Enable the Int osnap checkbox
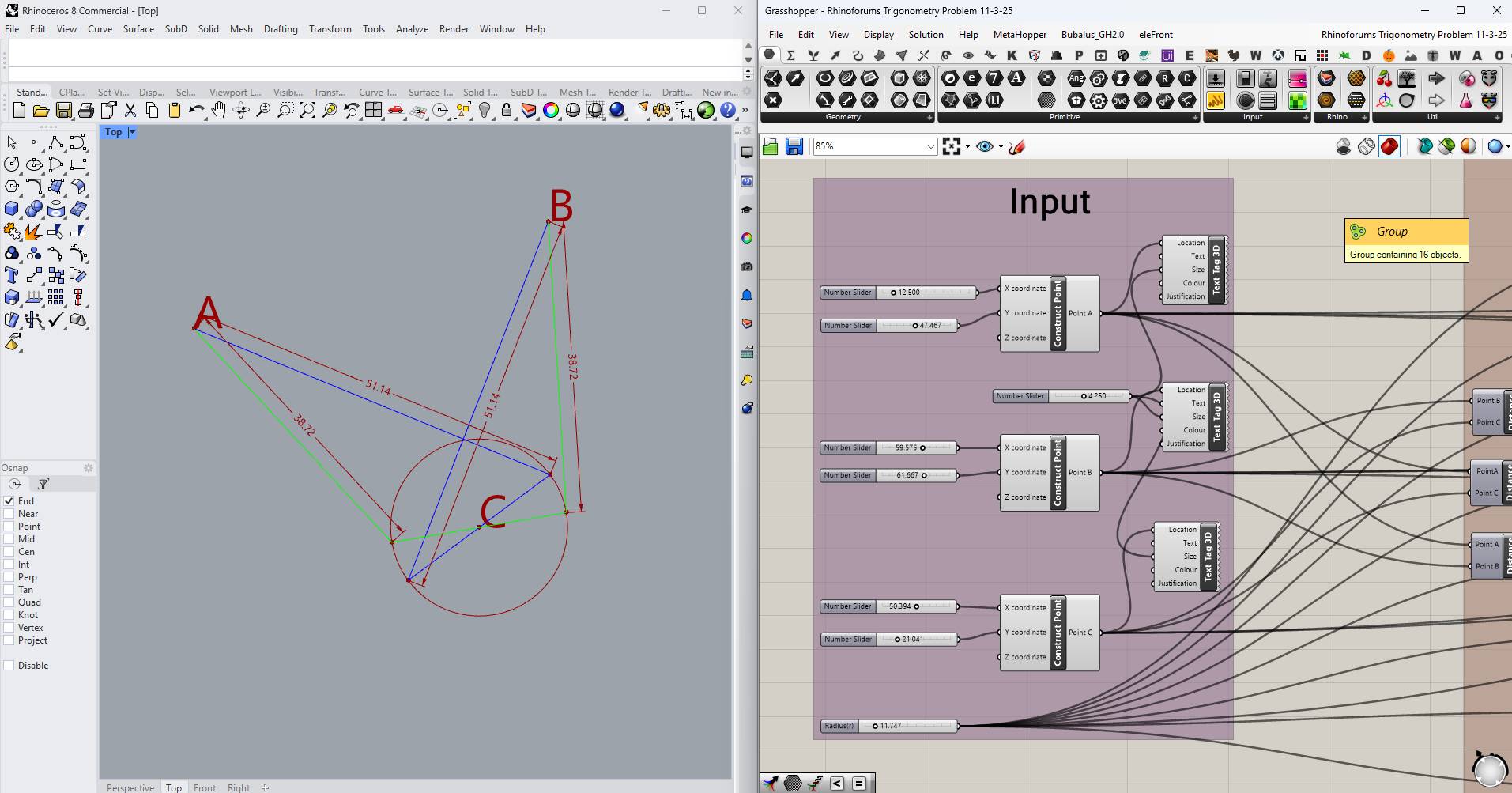The height and width of the screenshot is (793, 1512). 9,565
